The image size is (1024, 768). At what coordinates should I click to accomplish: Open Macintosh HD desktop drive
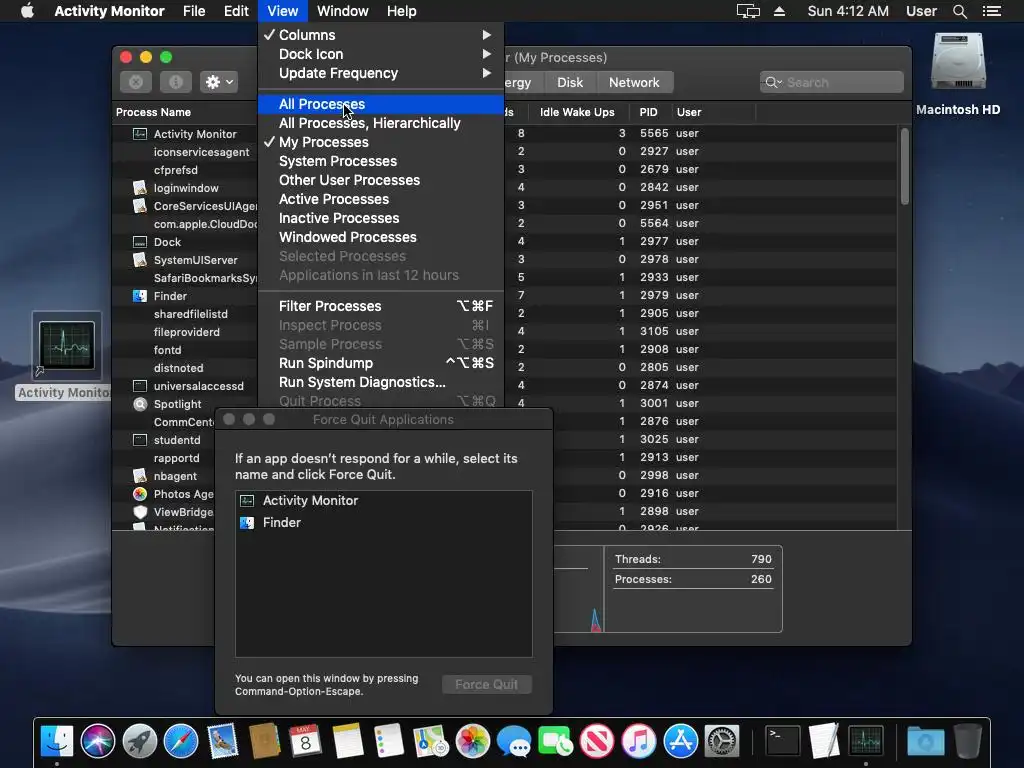pyautogui.click(x=958, y=62)
